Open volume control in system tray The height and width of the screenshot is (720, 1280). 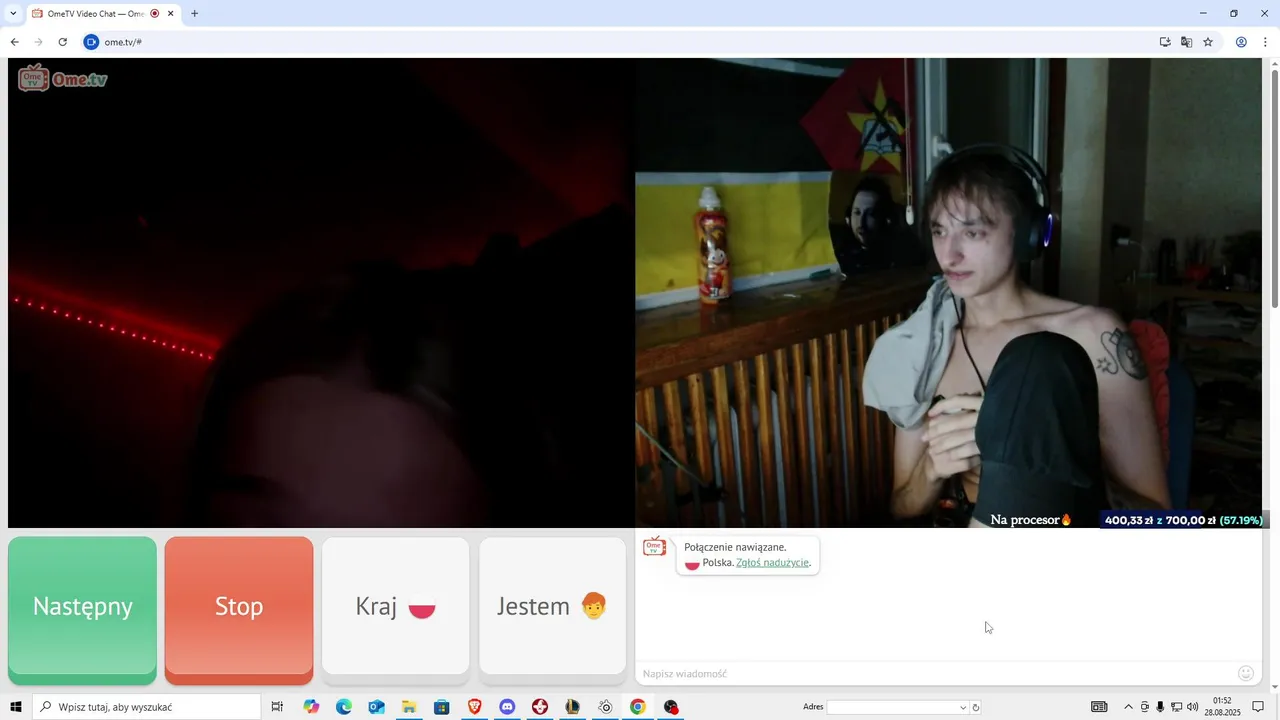1192,707
